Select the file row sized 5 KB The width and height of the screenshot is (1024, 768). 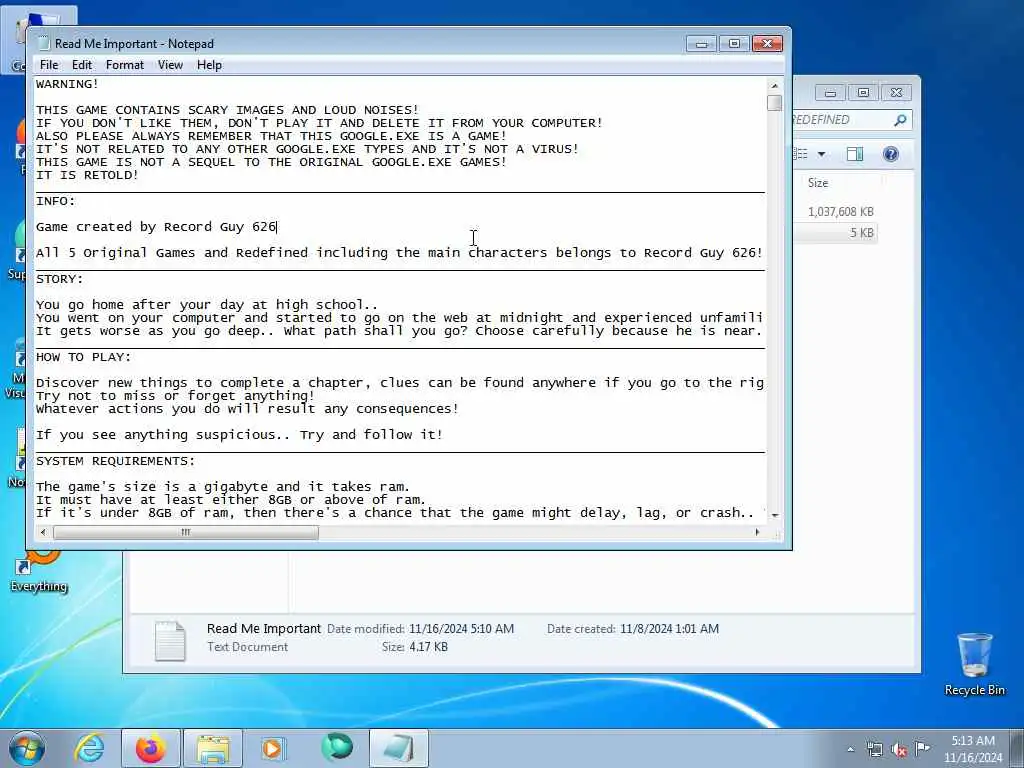(x=836, y=232)
